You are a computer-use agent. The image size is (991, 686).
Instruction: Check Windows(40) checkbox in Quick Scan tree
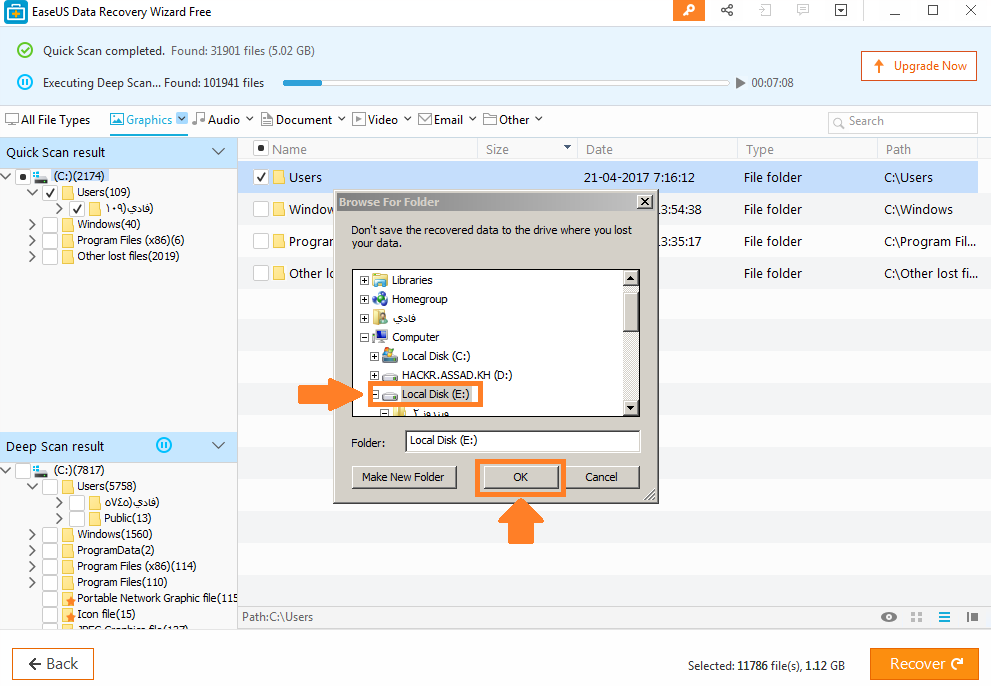coord(50,224)
